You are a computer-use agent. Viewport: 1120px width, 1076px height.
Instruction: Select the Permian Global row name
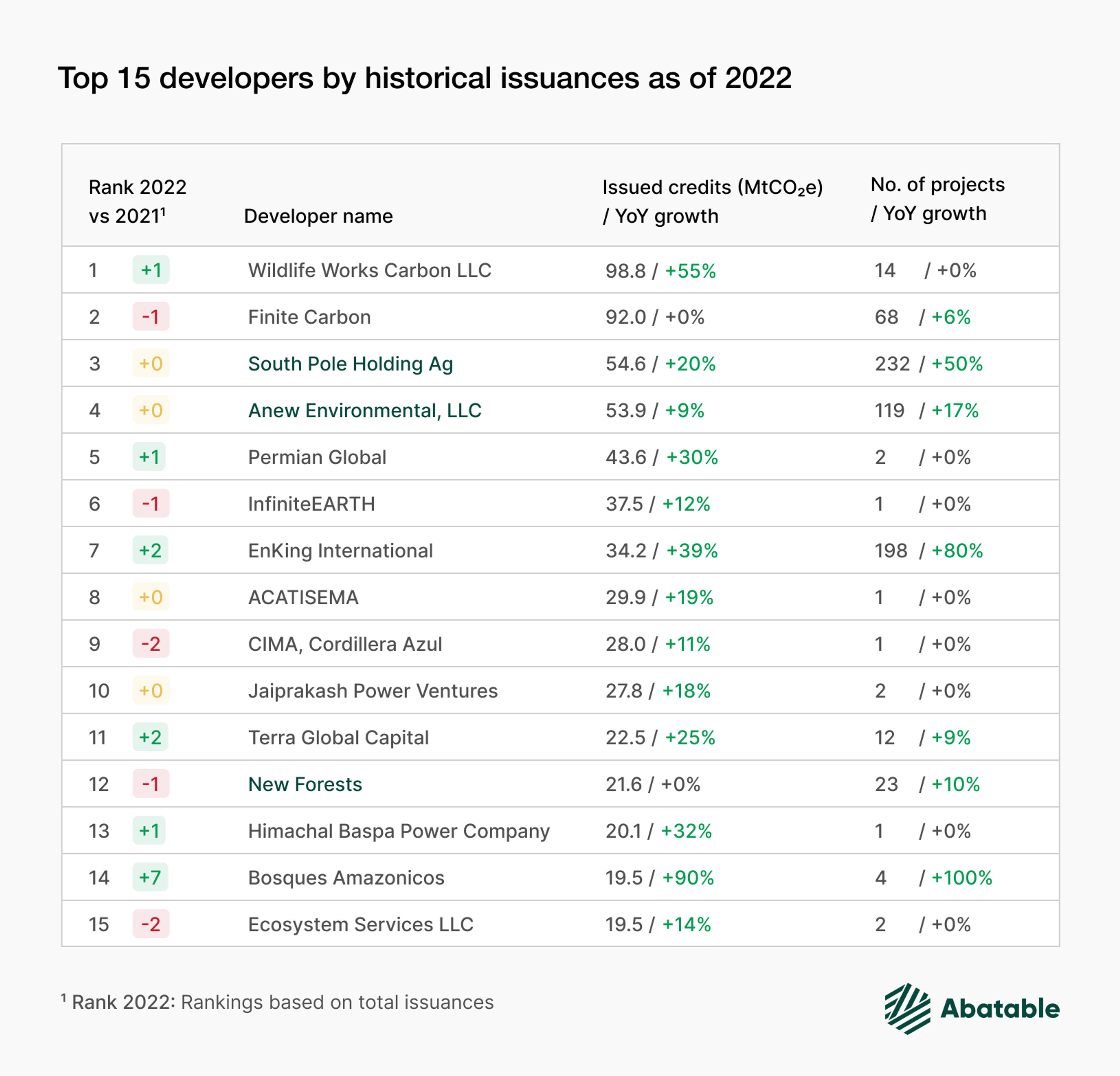[317, 457]
